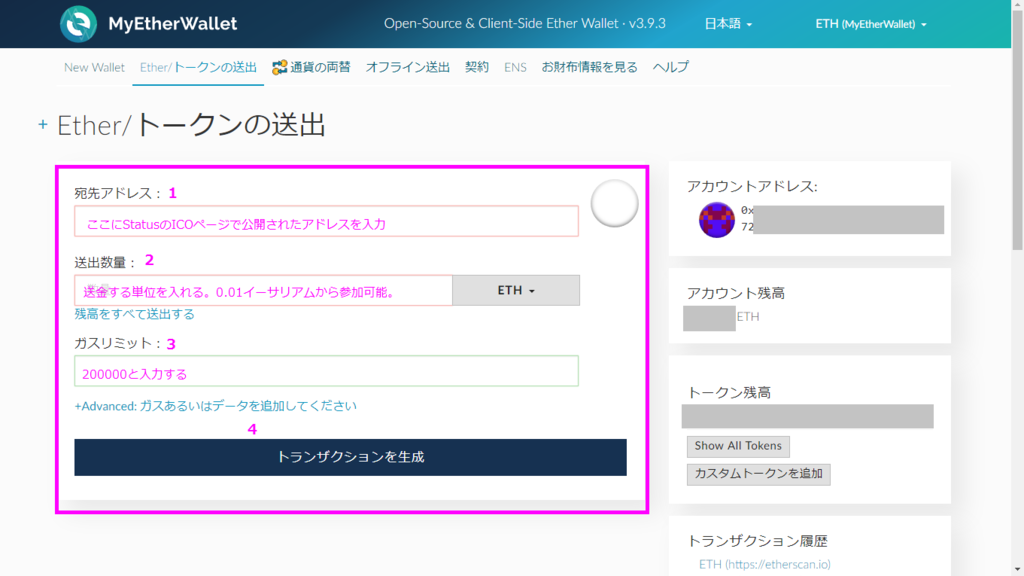Focus the 宛先アドレス input field
The height and width of the screenshot is (576, 1024).
click(x=327, y=221)
